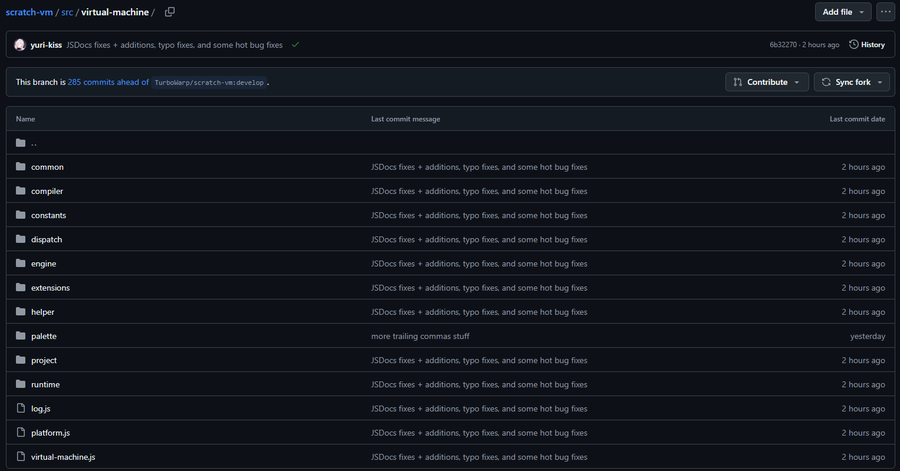This screenshot has height=471, width=900.
Task: Open latest commit message in header
Action: (174, 45)
